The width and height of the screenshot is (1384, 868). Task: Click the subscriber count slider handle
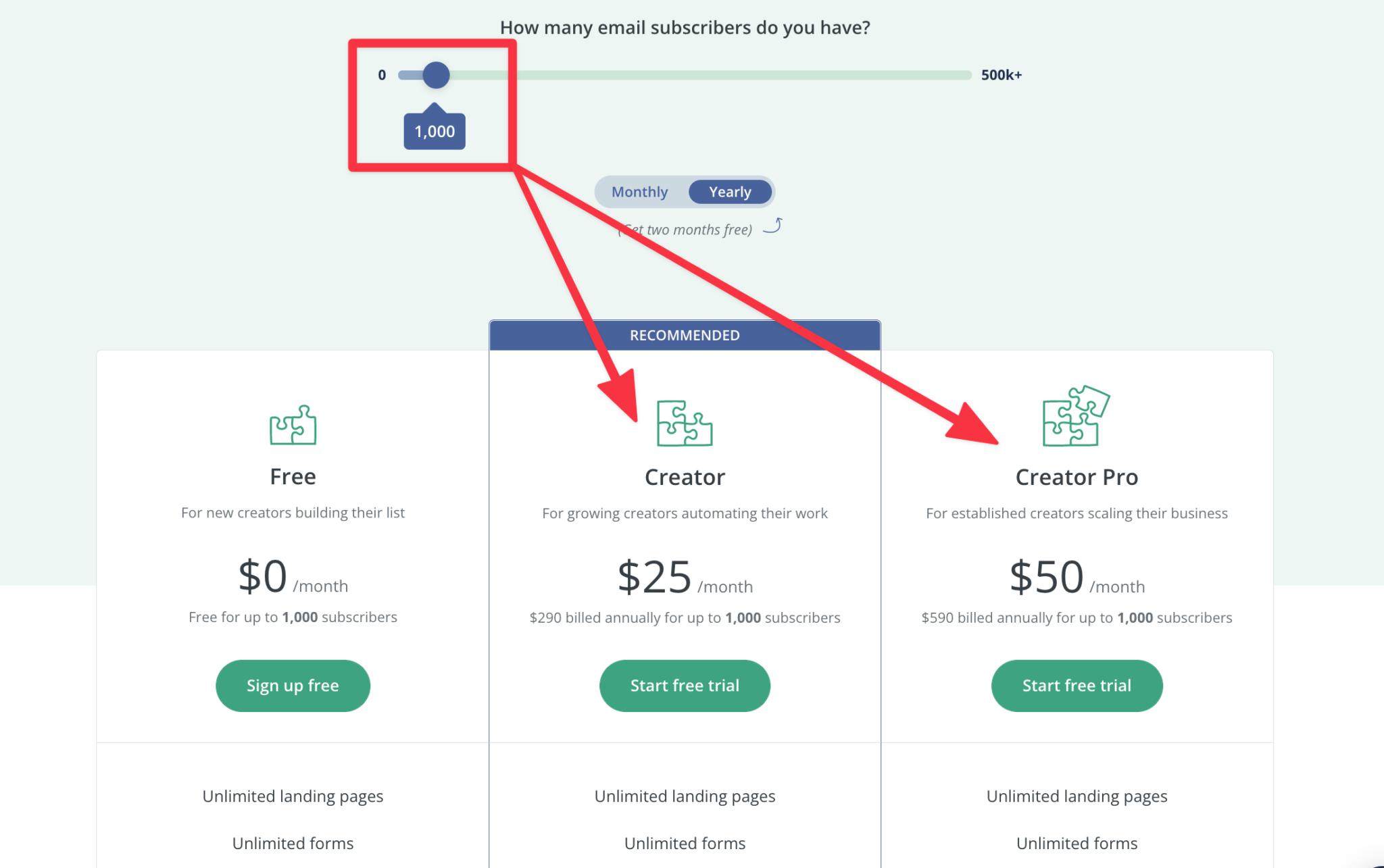[437, 75]
